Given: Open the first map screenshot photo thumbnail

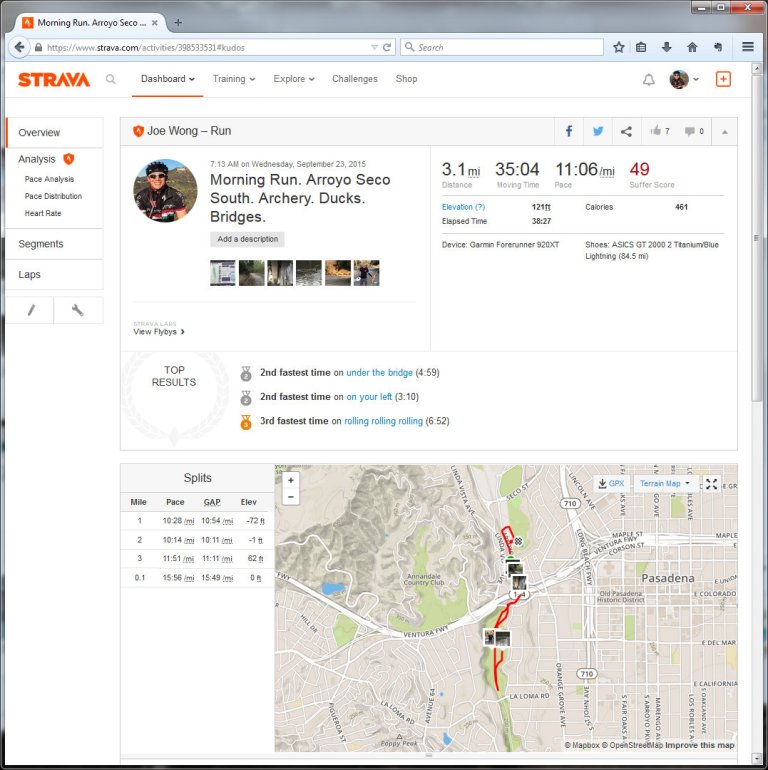Looking at the screenshot, I should click(222, 273).
